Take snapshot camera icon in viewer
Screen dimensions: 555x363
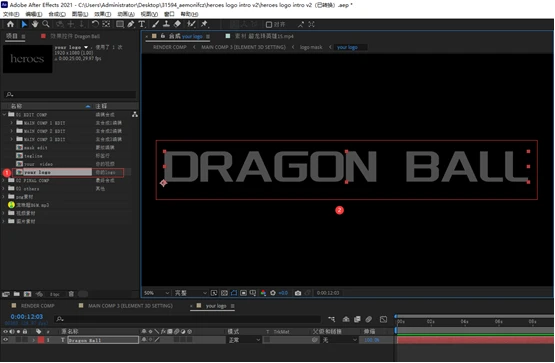(x=298, y=293)
